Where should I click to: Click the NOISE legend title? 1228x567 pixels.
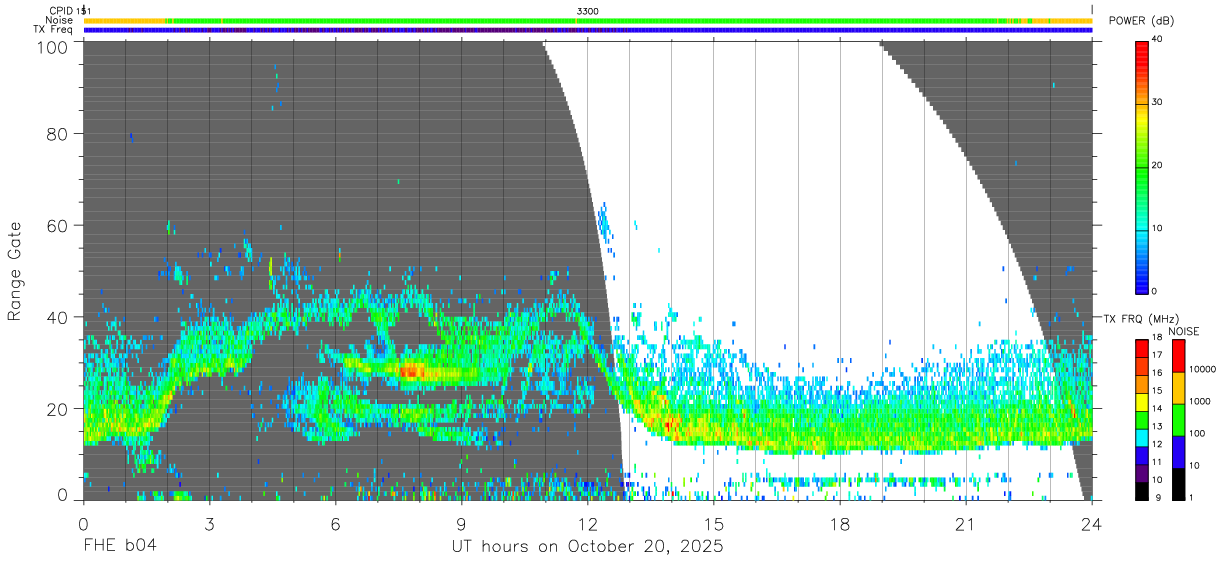click(1184, 331)
